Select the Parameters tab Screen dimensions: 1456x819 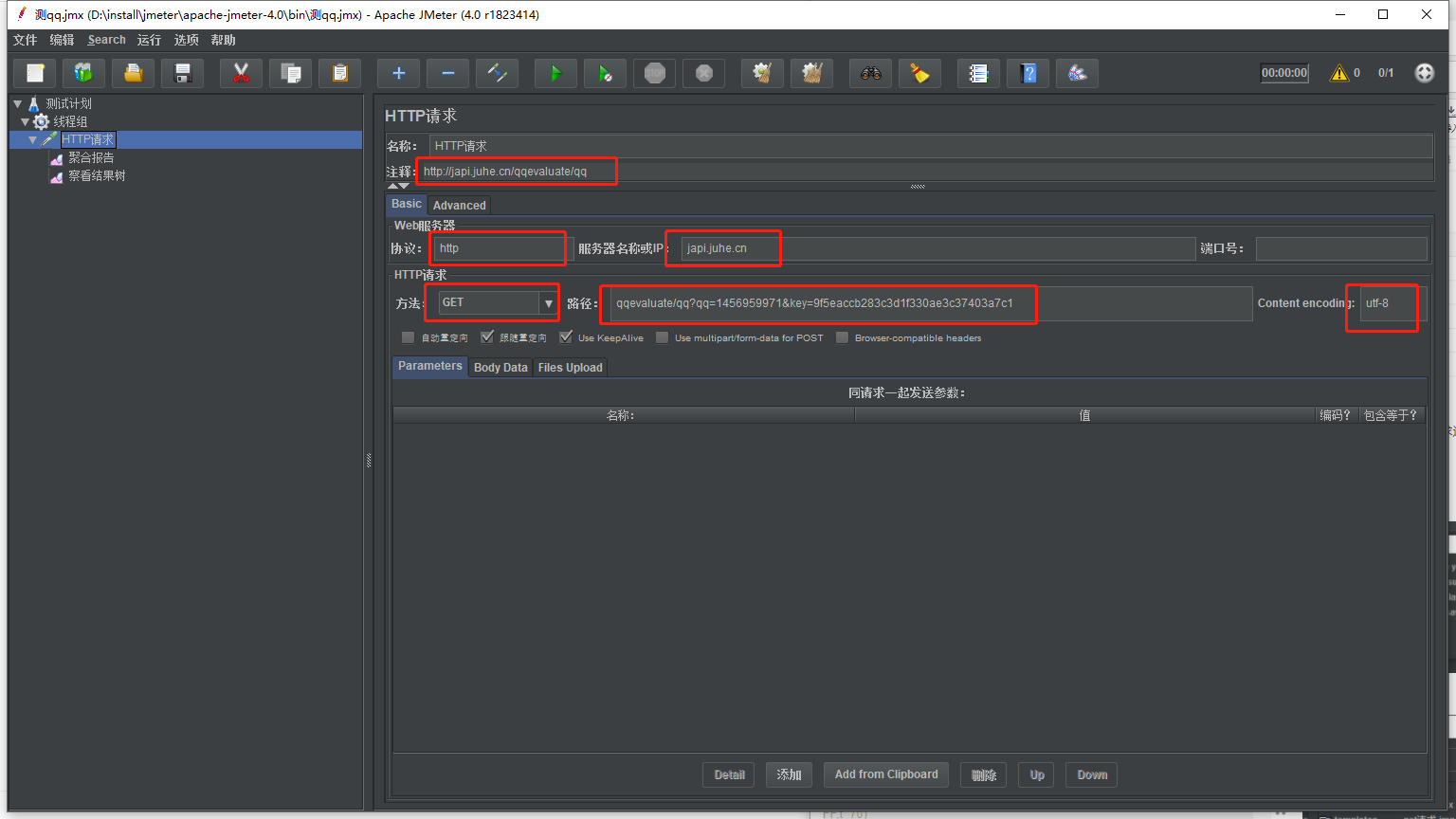tap(430, 366)
